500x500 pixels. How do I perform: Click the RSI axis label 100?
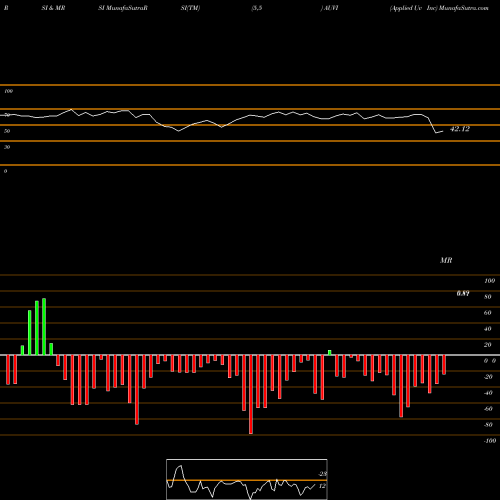(x=8, y=91)
